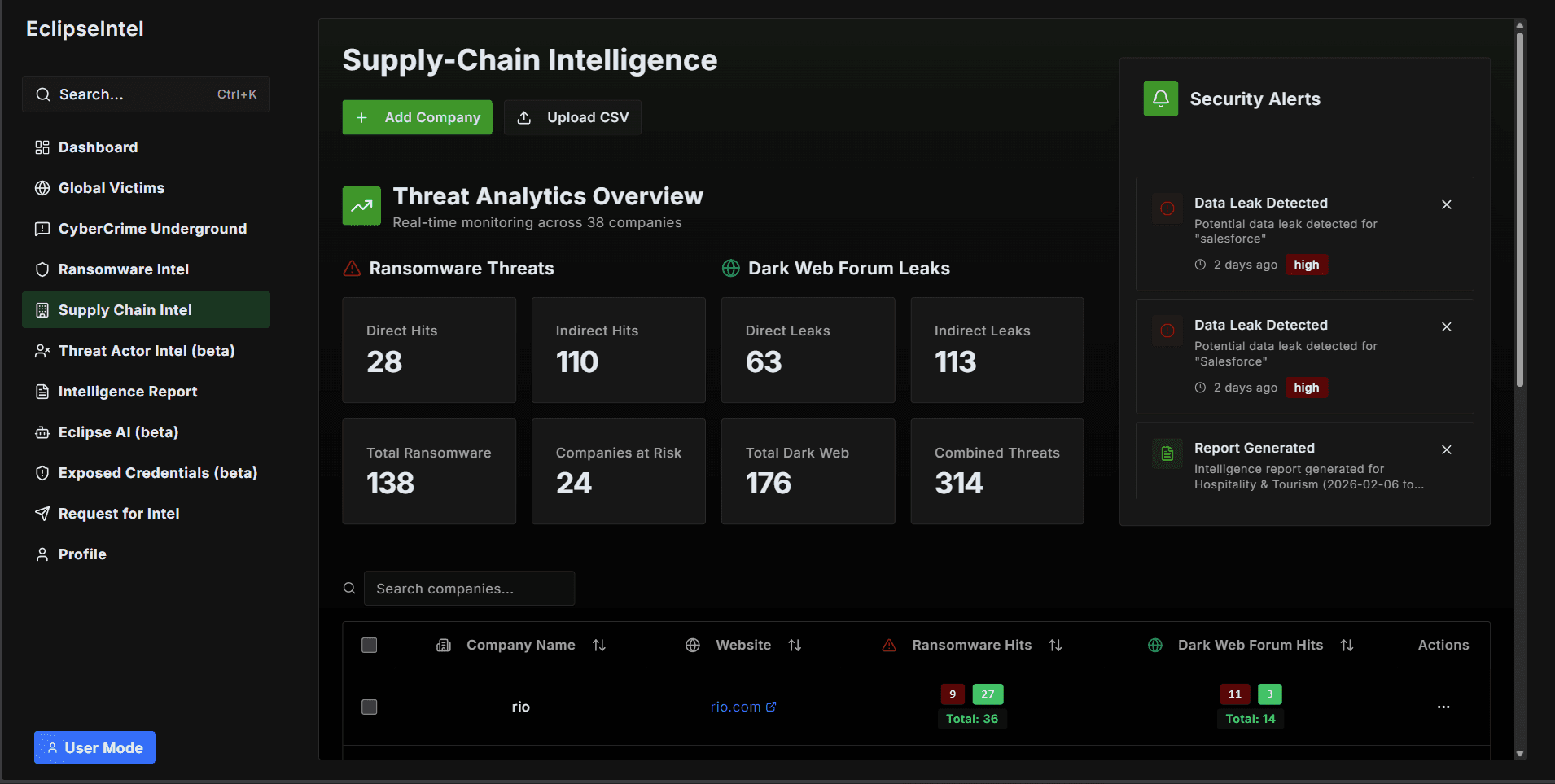Click the CyberCrime Underground sidebar icon
The width and height of the screenshot is (1555, 784).
tap(42, 228)
